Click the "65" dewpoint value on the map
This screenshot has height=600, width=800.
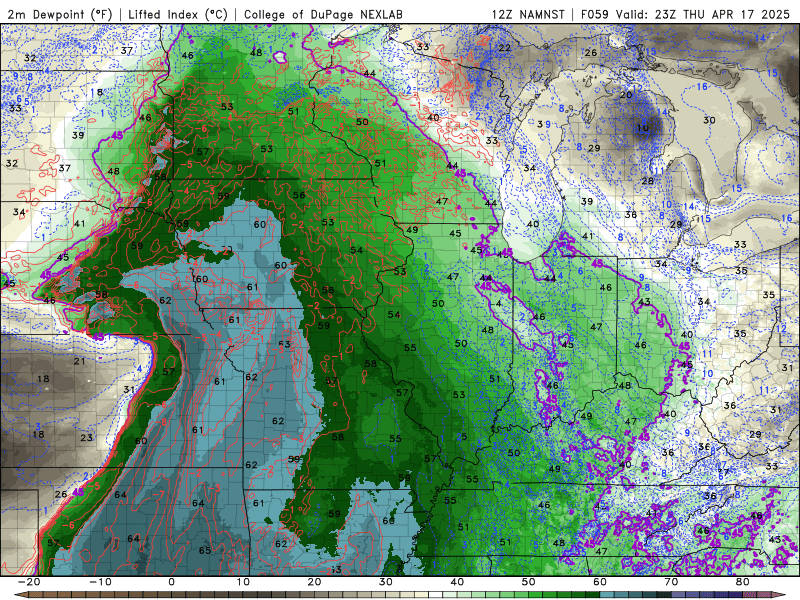[x=205, y=551]
